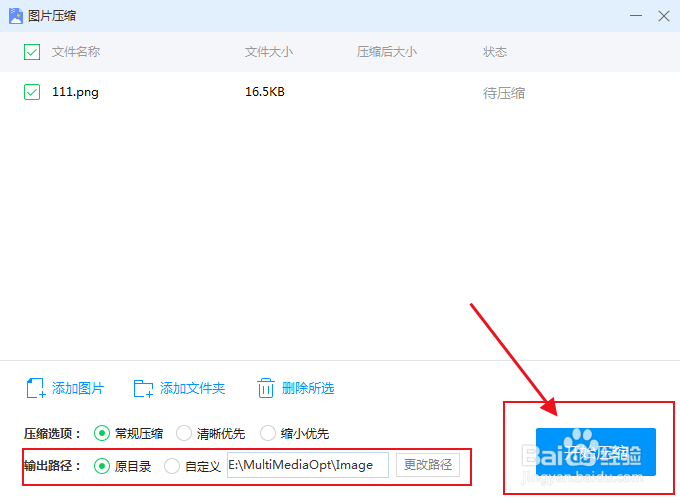680x500 pixels.
Task: Close the 图片压缩 window
Action: (664, 16)
